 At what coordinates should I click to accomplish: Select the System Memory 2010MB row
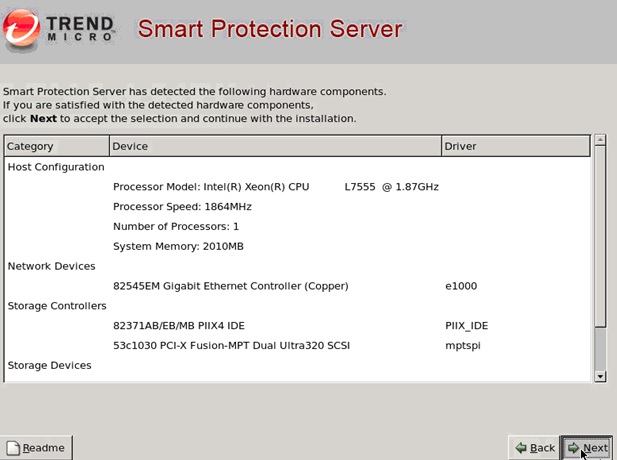(178, 246)
